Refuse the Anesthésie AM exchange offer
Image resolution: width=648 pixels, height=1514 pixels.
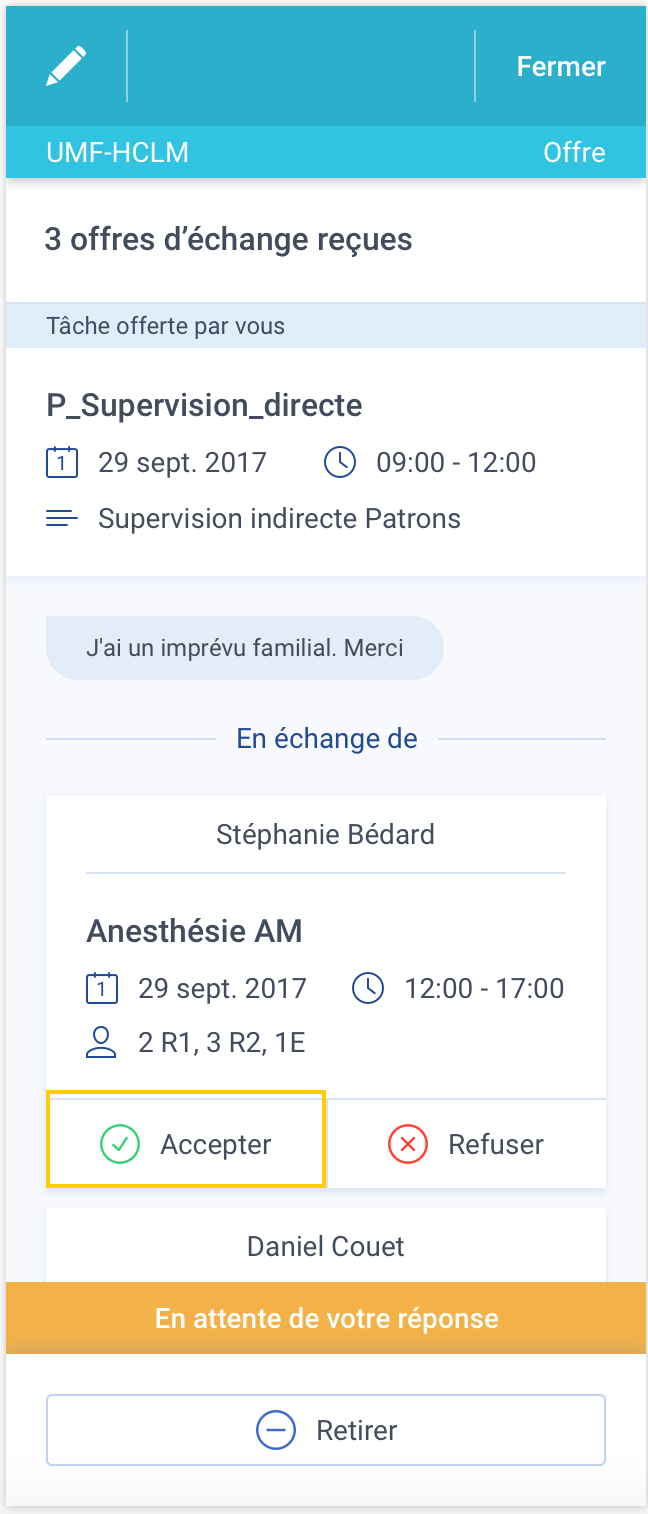467,1144
